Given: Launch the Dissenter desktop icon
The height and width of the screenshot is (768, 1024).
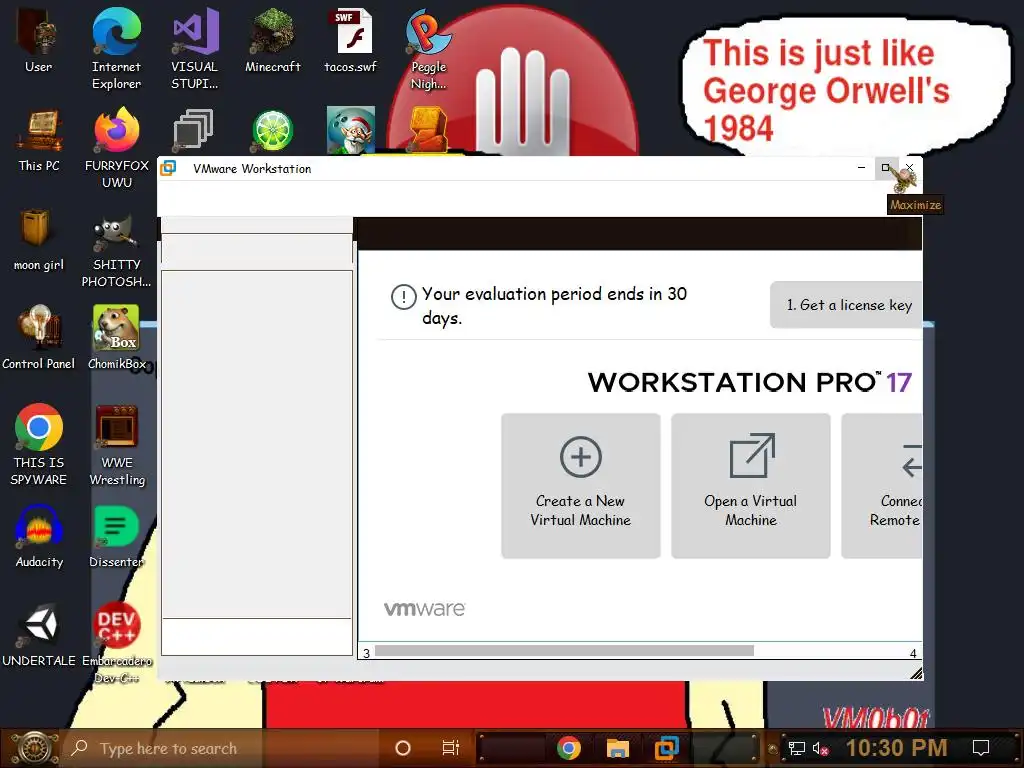Looking at the screenshot, I should [x=116, y=537].
